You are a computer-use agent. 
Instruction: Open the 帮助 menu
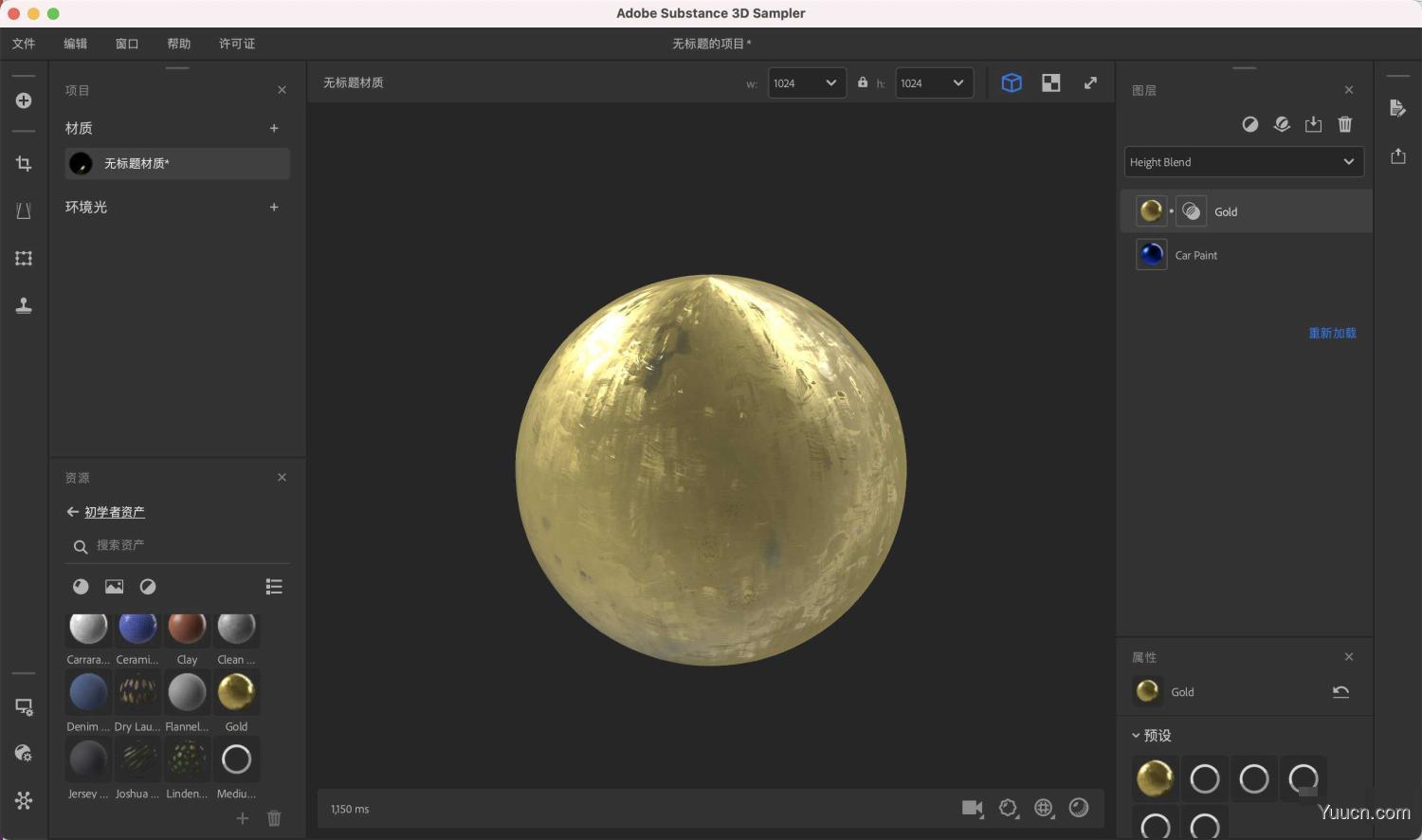(178, 44)
